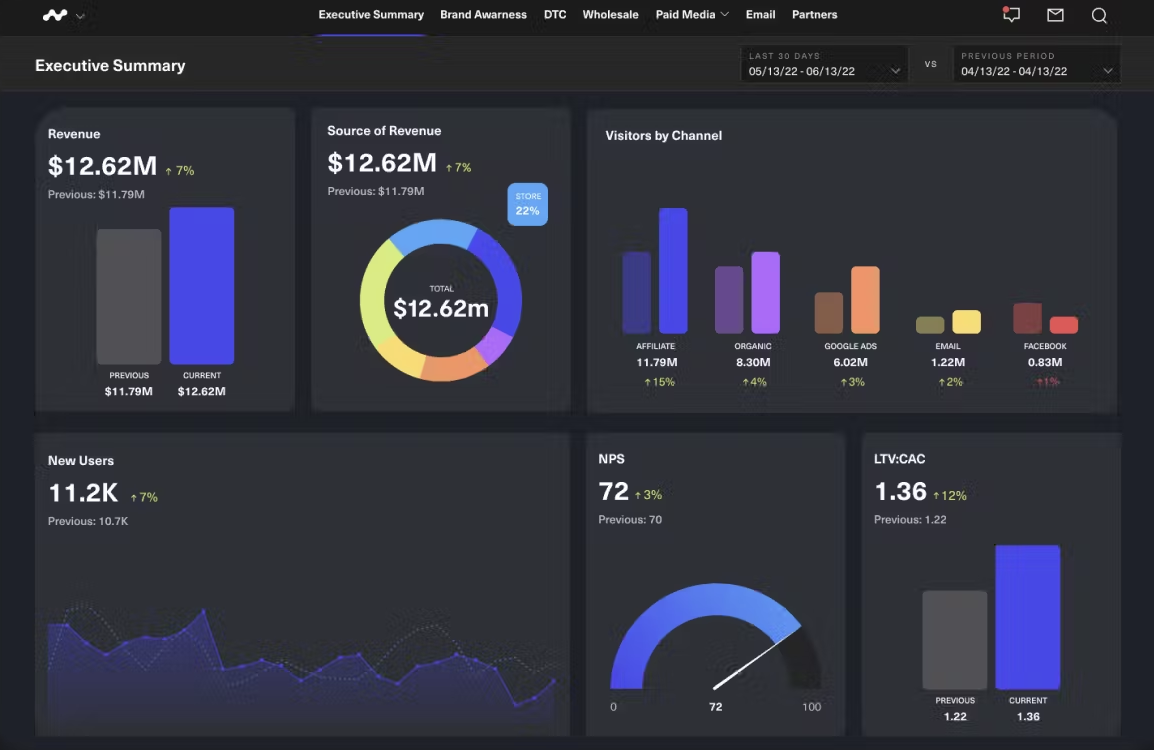Click the current Affiliate bar in chart

click(x=673, y=270)
